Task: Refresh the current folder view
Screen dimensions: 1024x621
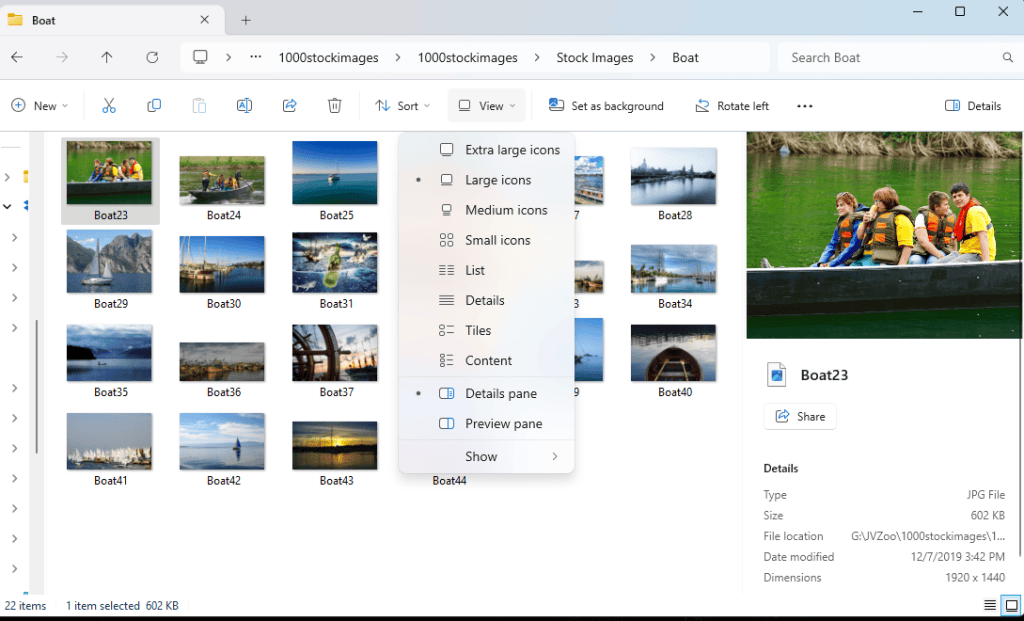Action: click(x=152, y=58)
